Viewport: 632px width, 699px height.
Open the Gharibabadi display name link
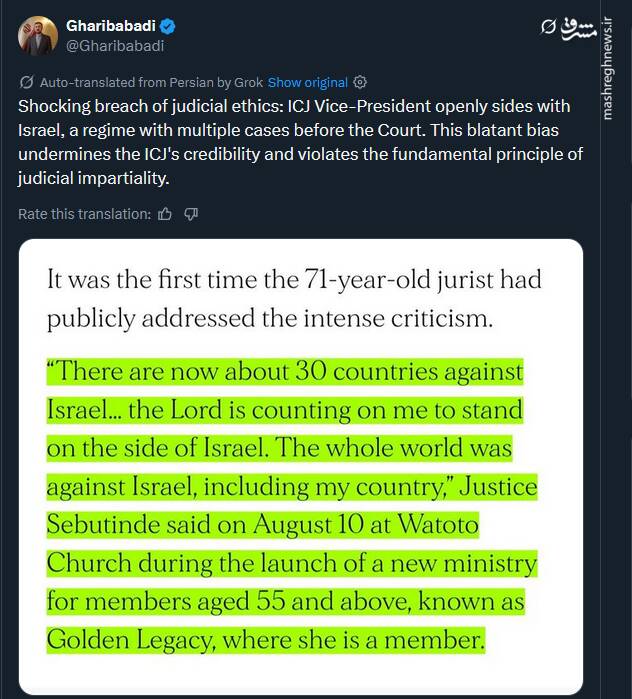point(109,25)
